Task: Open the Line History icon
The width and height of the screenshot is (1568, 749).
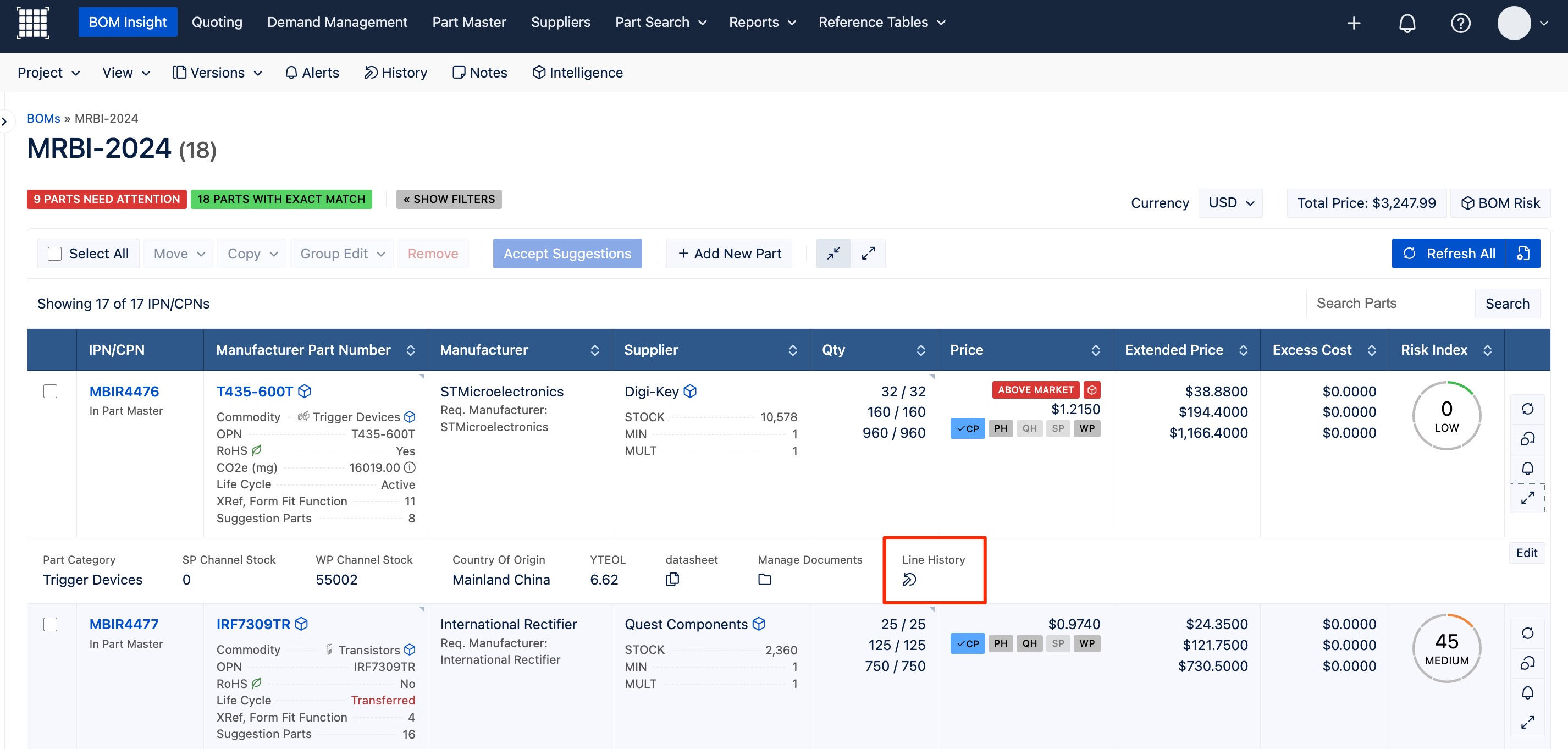Action: click(x=909, y=579)
